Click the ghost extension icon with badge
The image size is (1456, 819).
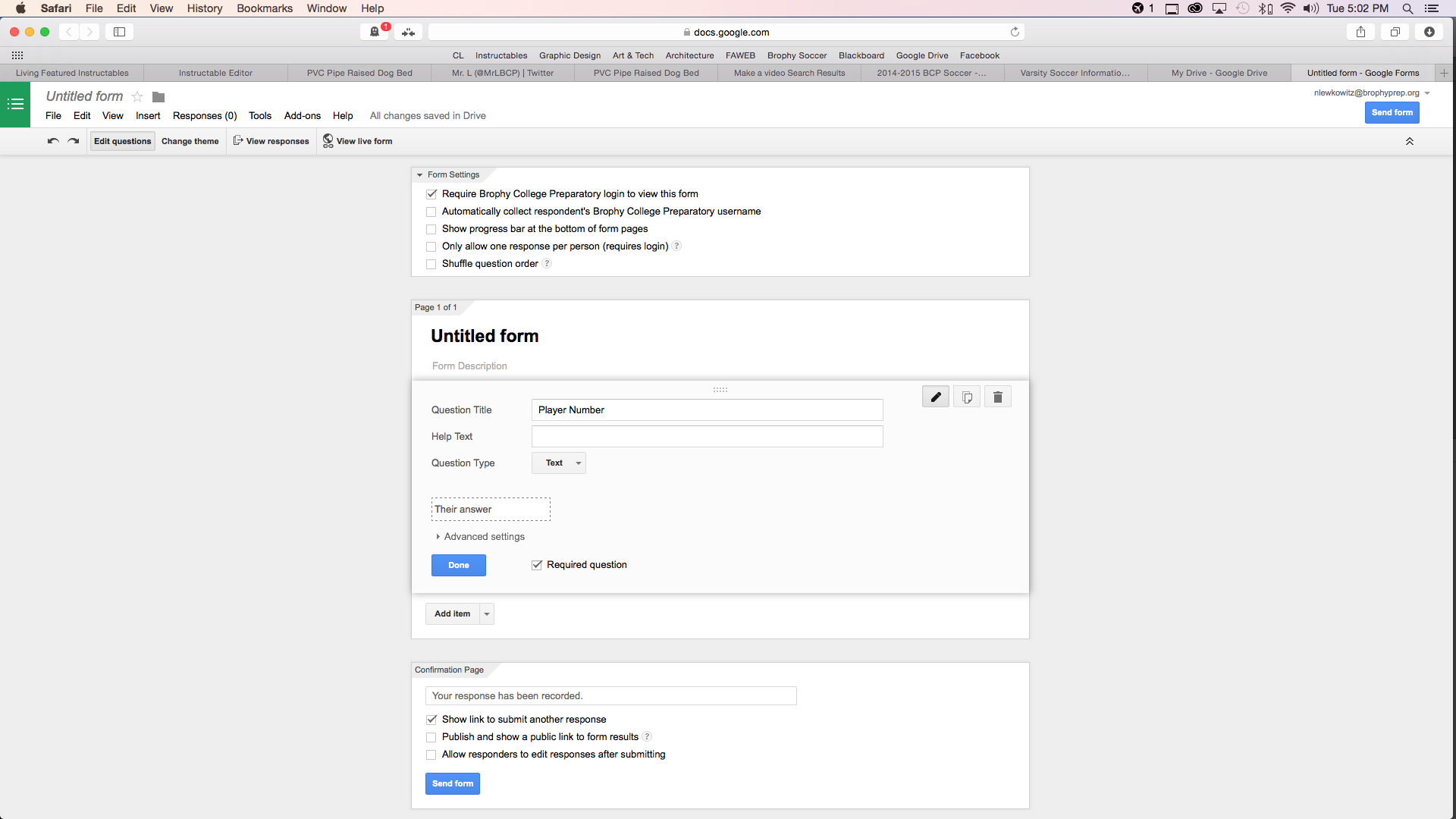(x=375, y=32)
